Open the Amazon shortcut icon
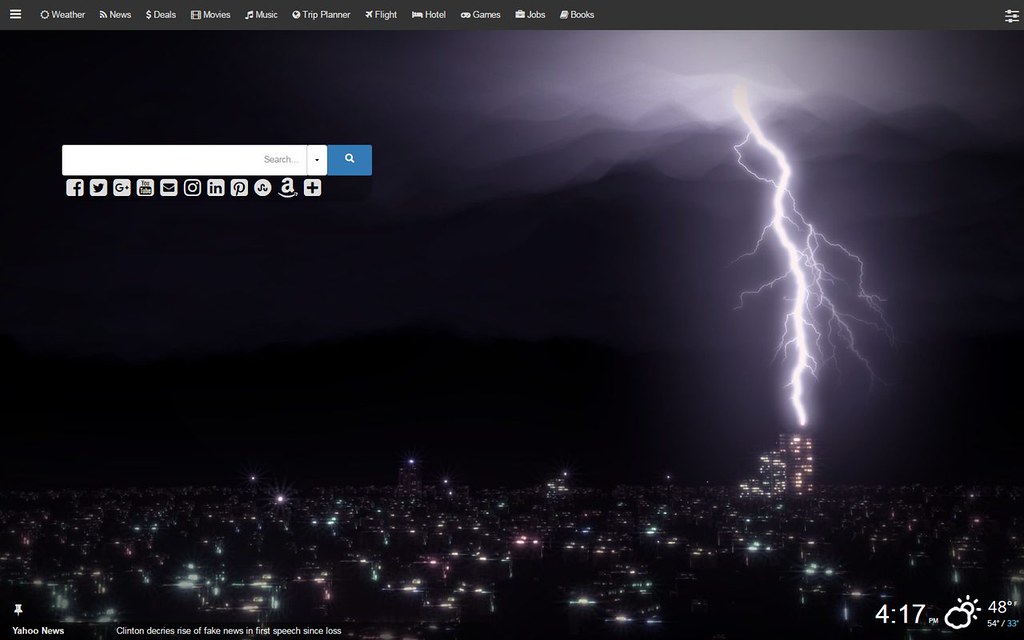The width and height of the screenshot is (1024, 640). coord(288,188)
